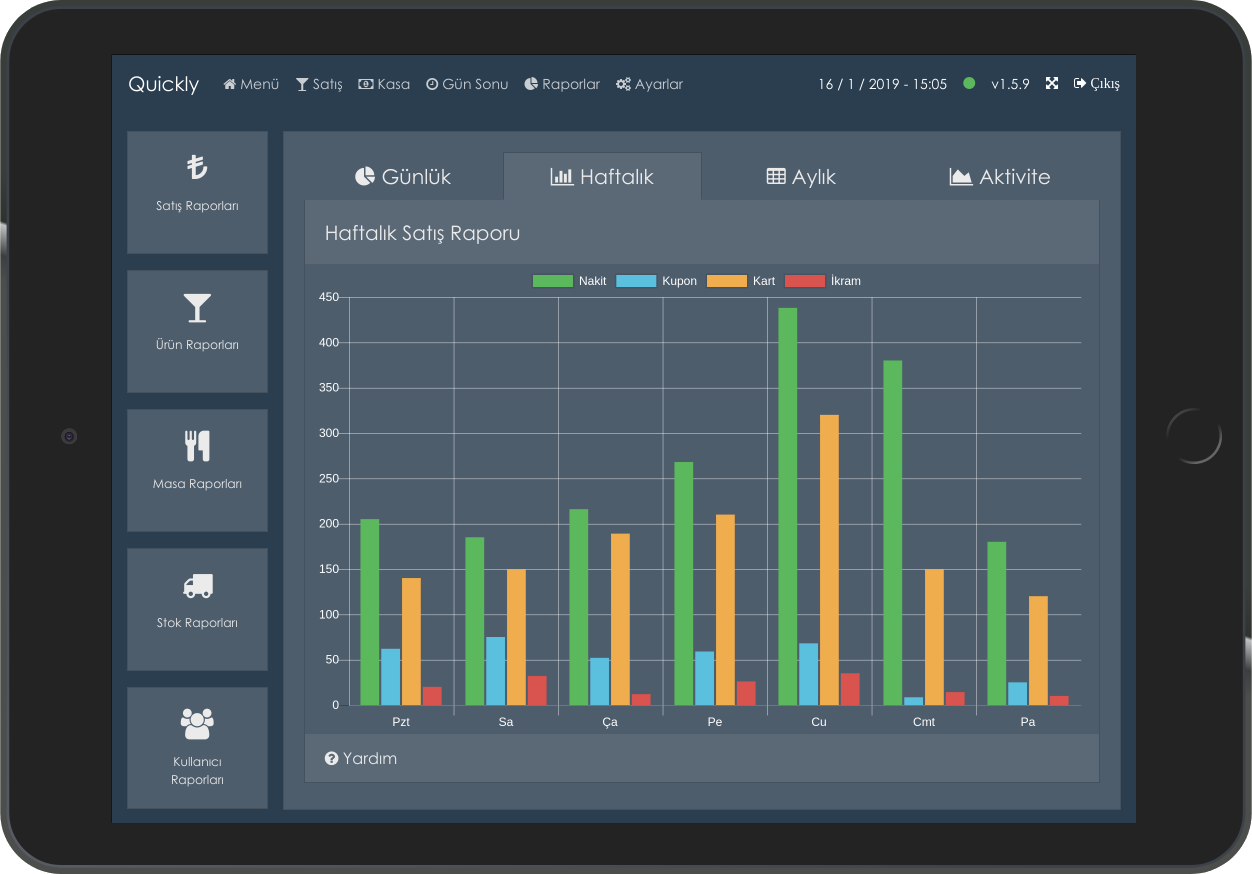The height and width of the screenshot is (874, 1252).
Task: Open Ürün Raporları cocktail glass icon
Action: [x=197, y=308]
